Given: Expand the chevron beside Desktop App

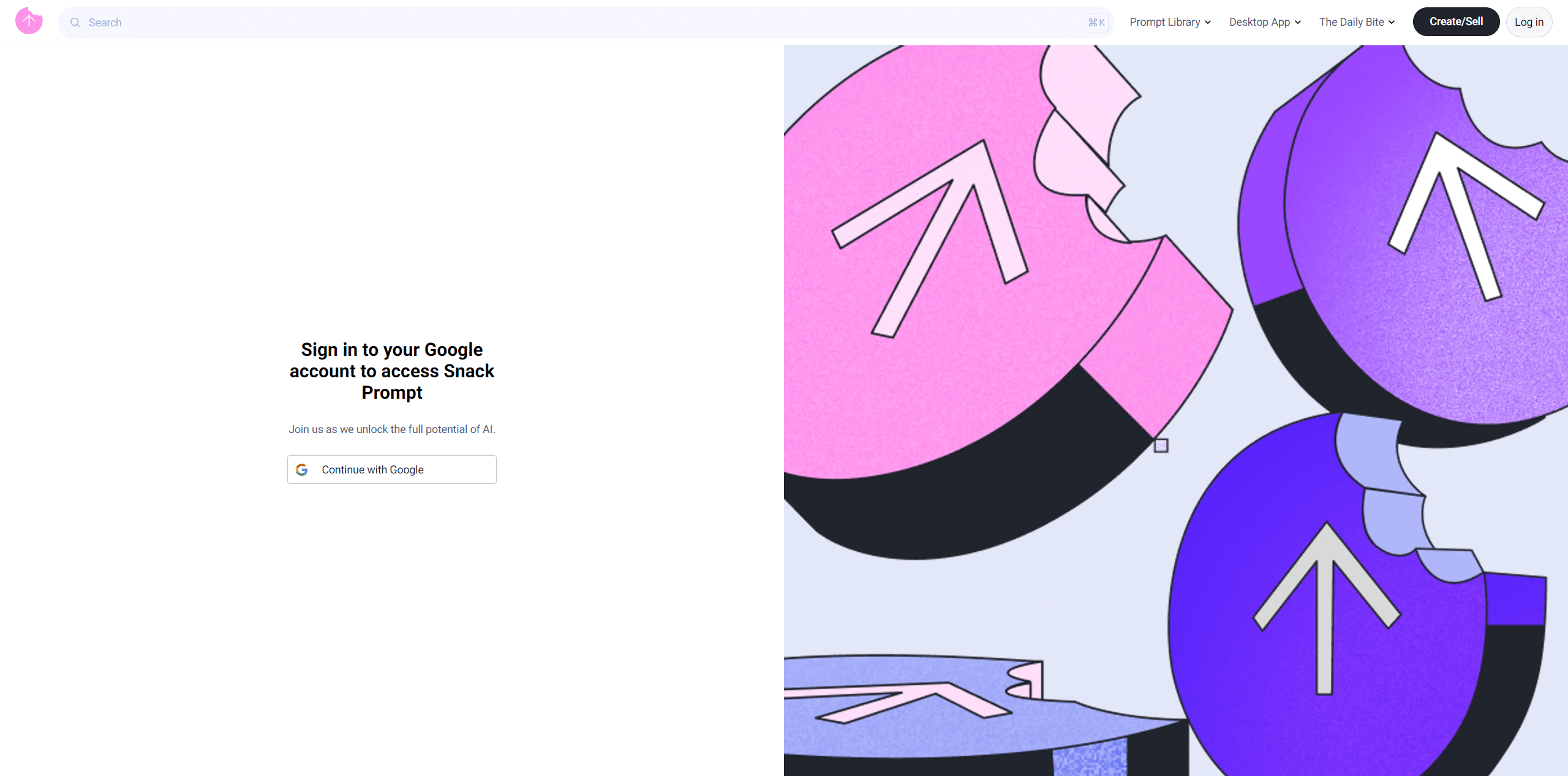Looking at the screenshot, I should (x=1298, y=23).
